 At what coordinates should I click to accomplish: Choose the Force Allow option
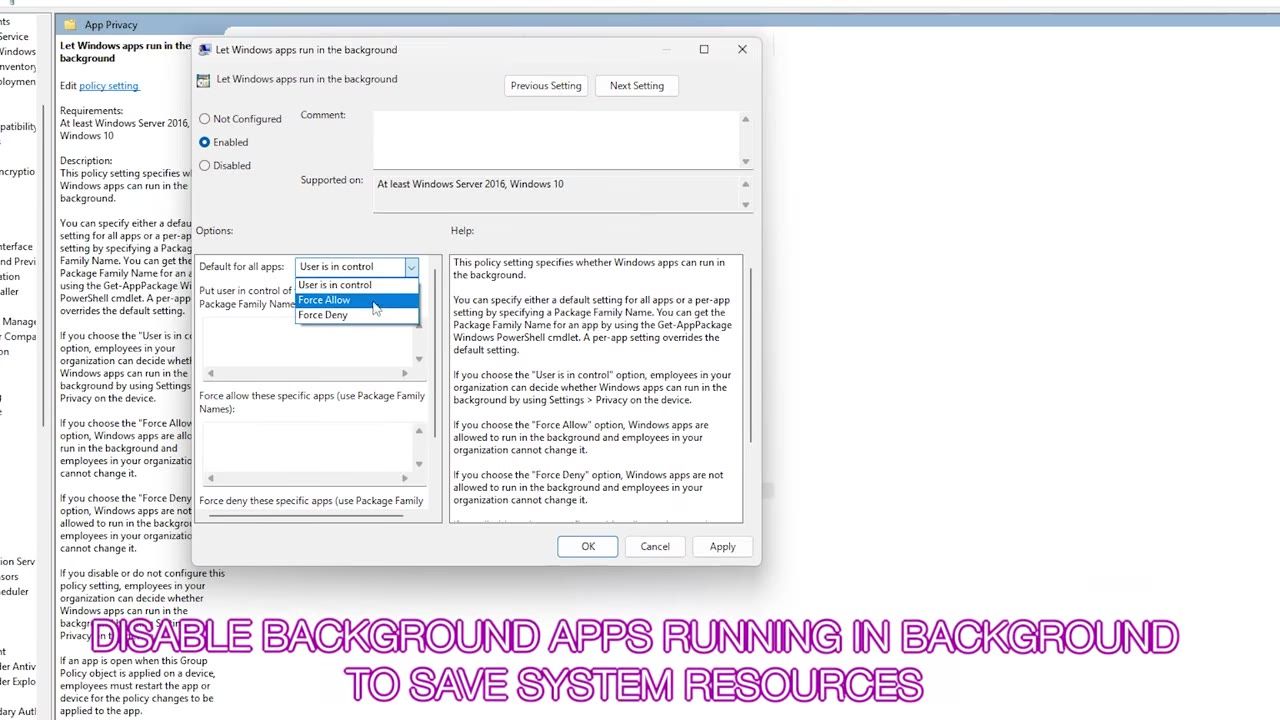pyautogui.click(x=357, y=300)
